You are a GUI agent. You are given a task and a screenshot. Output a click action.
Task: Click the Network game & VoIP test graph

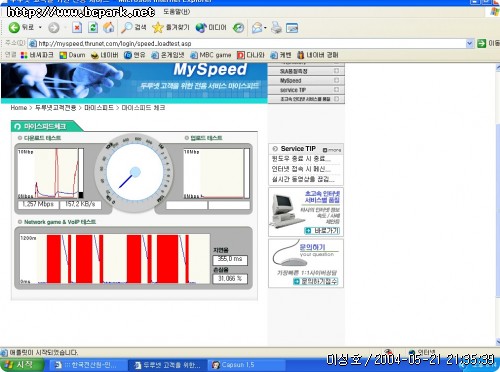(114, 259)
